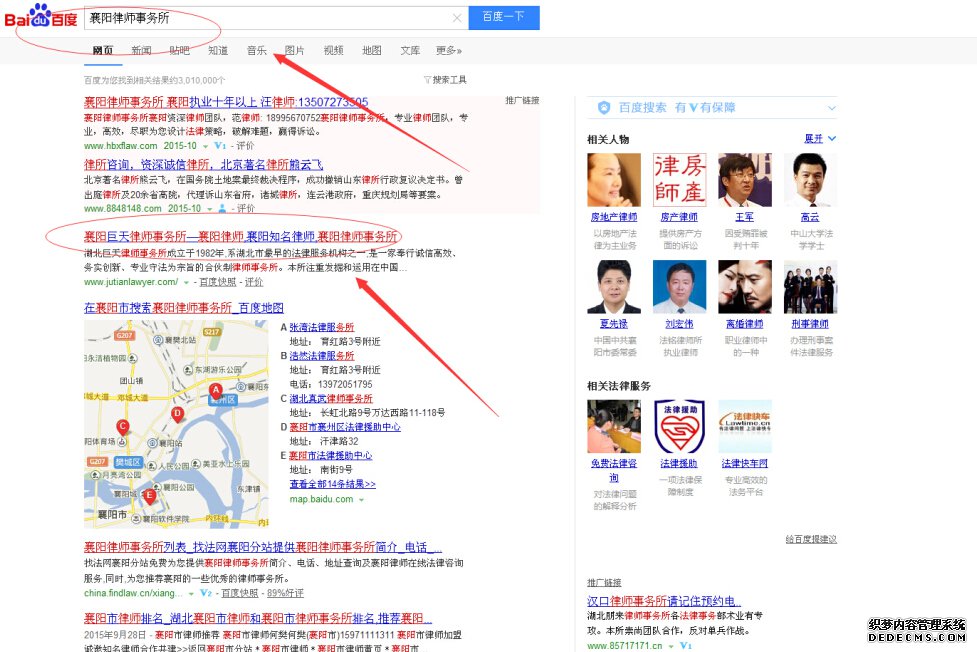The height and width of the screenshot is (652, 977).
Task: Open 搜索工具 filter options
Action: pos(445,80)
